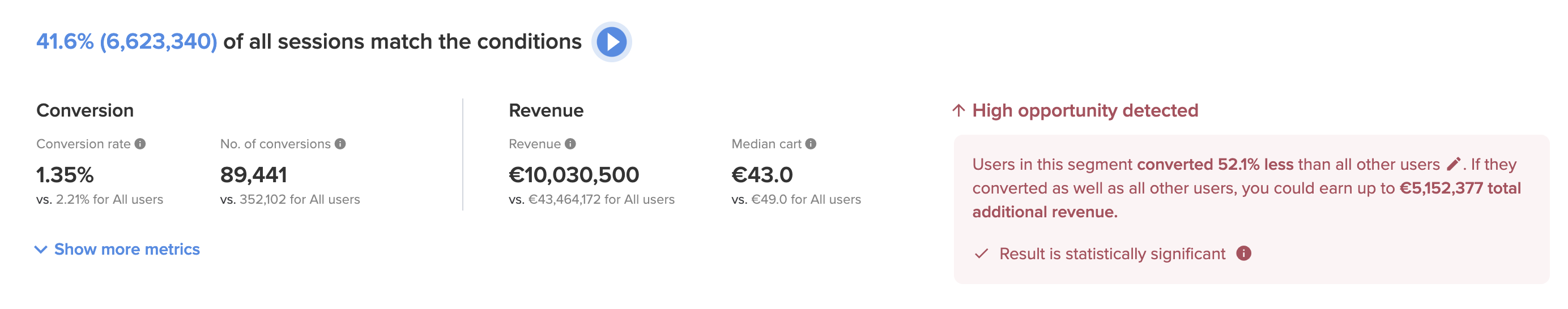1568x309 pixels.
Task: Open info icon beside Revenue label
Action: 570,144
